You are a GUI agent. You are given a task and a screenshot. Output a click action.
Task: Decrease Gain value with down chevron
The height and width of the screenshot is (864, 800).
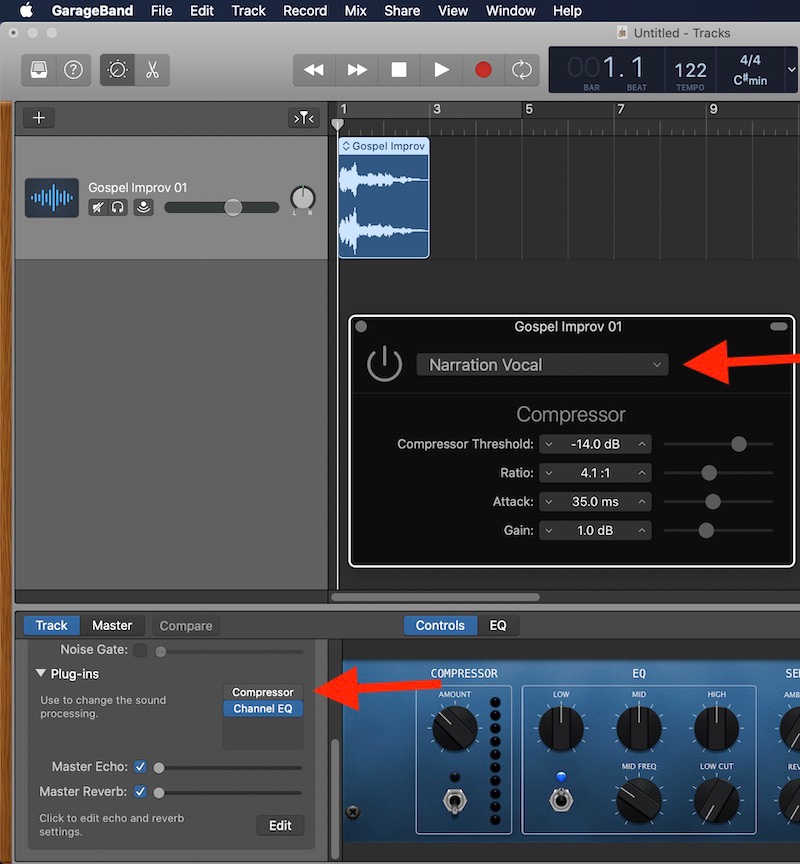pos(549,530)
